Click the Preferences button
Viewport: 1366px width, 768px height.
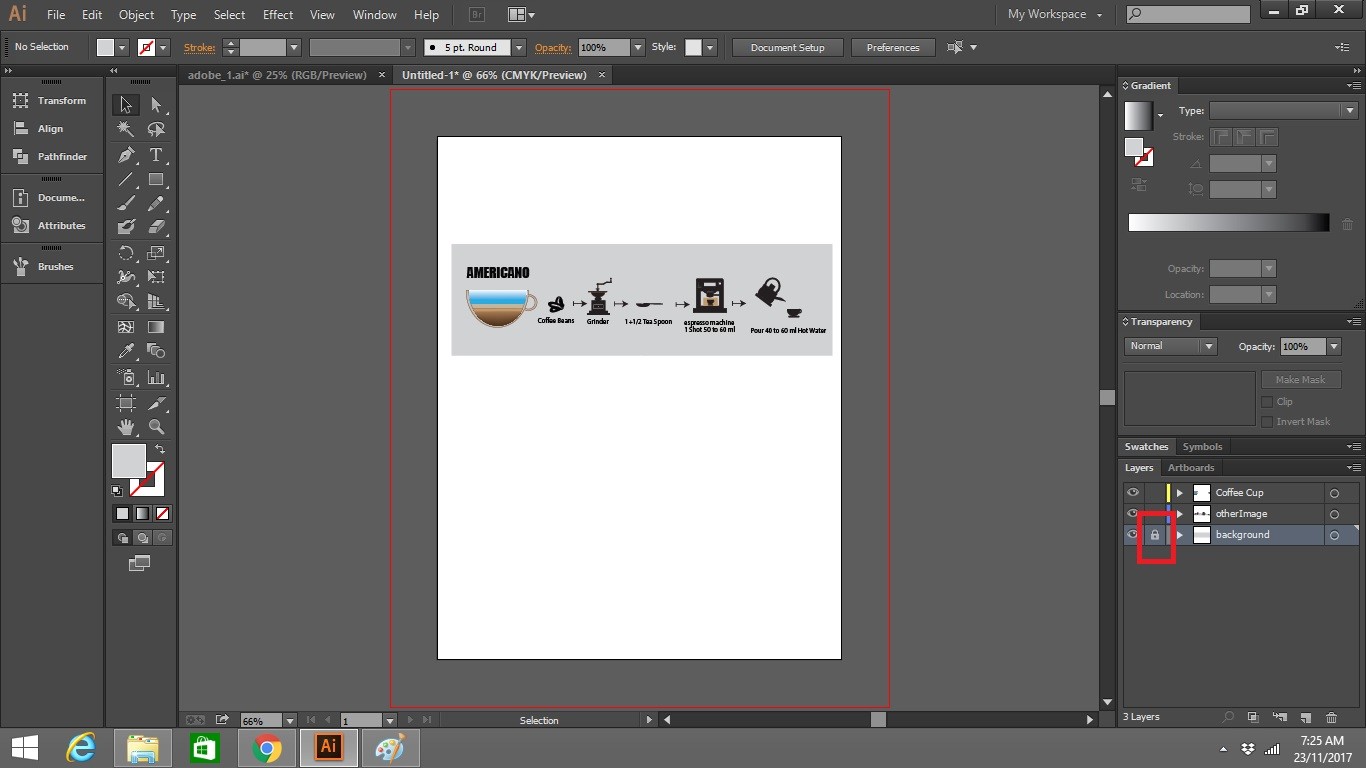(x=893, y=47)
